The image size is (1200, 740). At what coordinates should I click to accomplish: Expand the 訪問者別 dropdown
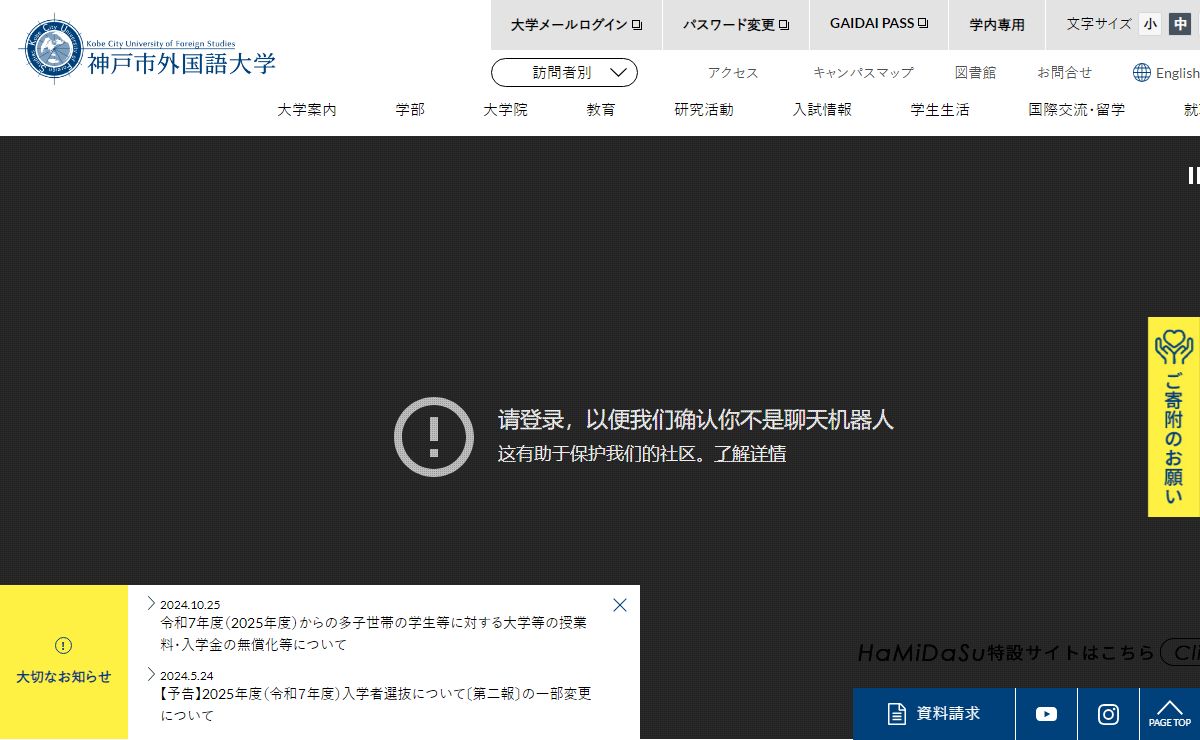(564, 72)
